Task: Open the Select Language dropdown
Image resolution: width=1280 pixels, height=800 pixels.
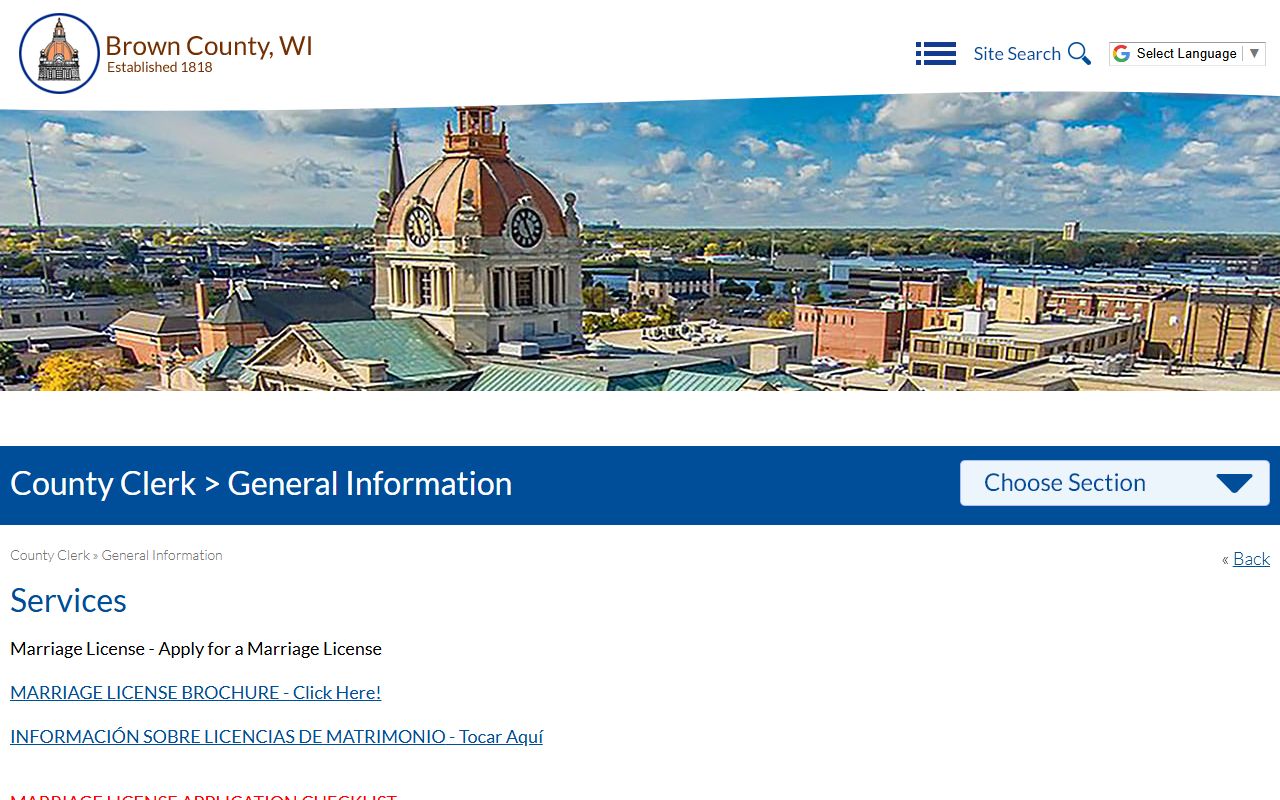Action: coord(1188,54)
